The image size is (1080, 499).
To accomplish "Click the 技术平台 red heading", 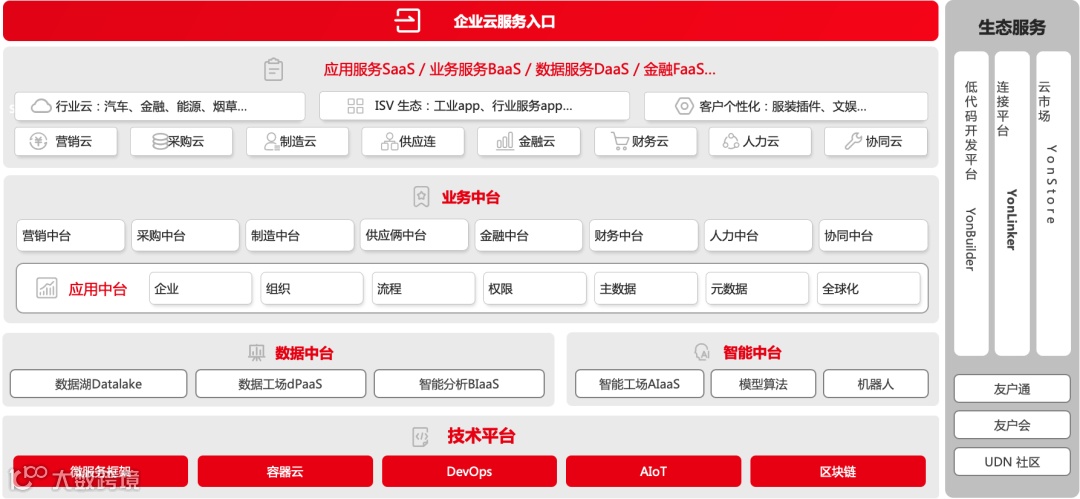I will (x=481, y=436).
